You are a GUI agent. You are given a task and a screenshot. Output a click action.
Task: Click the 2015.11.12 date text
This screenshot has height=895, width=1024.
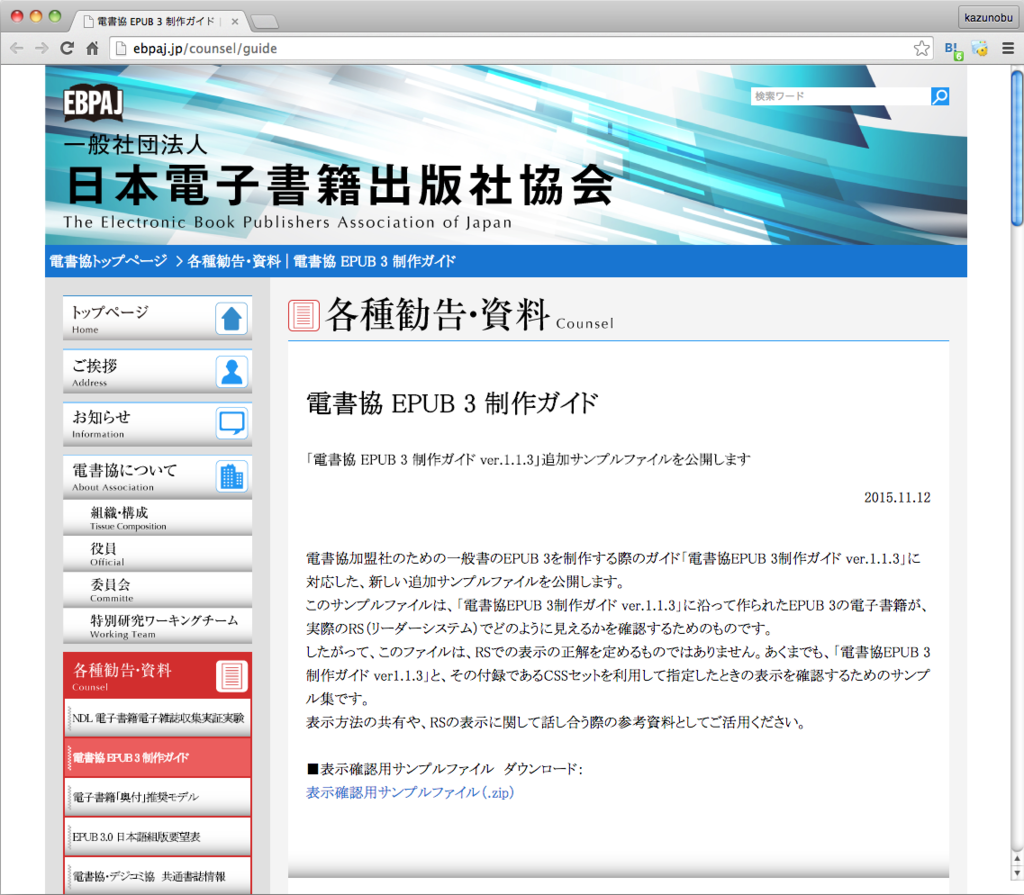coord(897,498)
